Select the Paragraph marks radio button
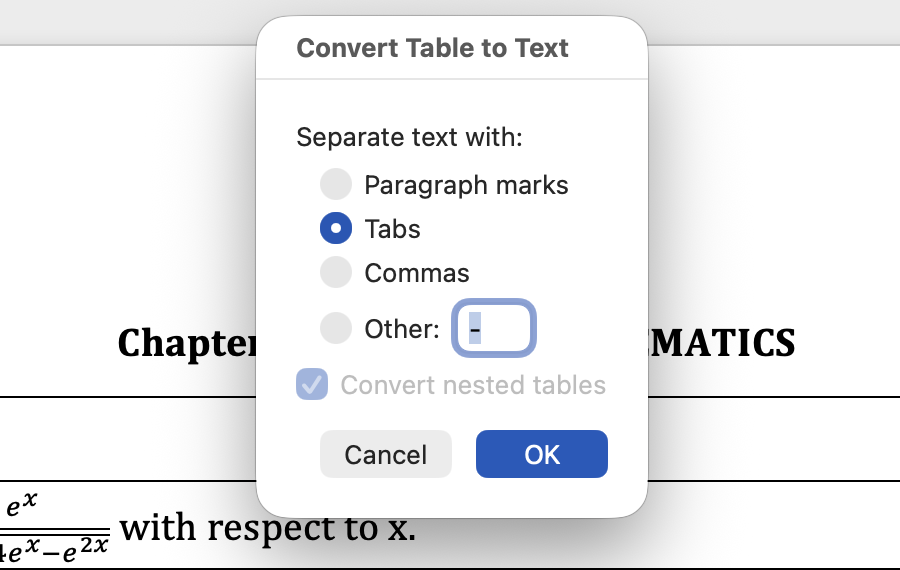The height and width of the screenshot is (570, 900). (336, 185)
